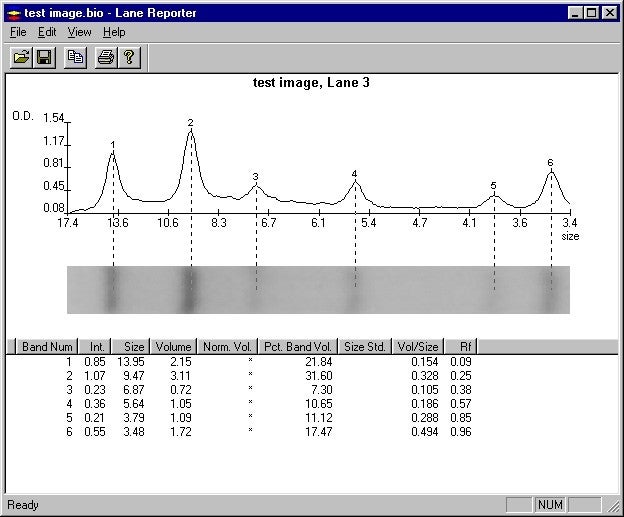Viewport: 624px width, 517px height.
Task: Click the application icon in title bar
Action: (13, 13)
